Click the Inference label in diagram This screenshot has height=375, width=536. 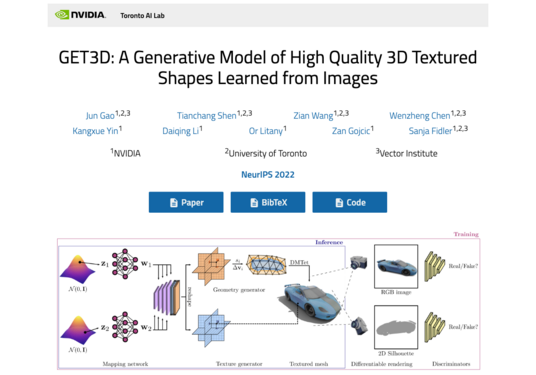coord(329,242)
